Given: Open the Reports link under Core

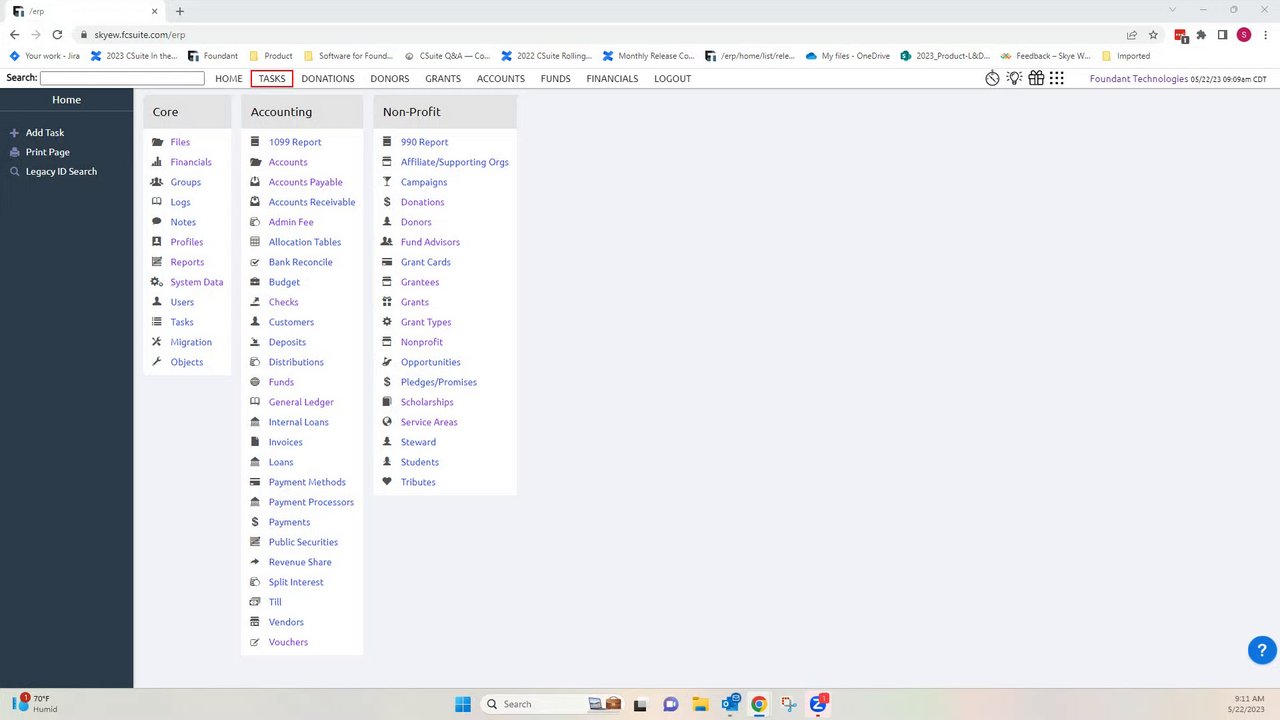Looking at the screenshot, I should tap(187, 262).
